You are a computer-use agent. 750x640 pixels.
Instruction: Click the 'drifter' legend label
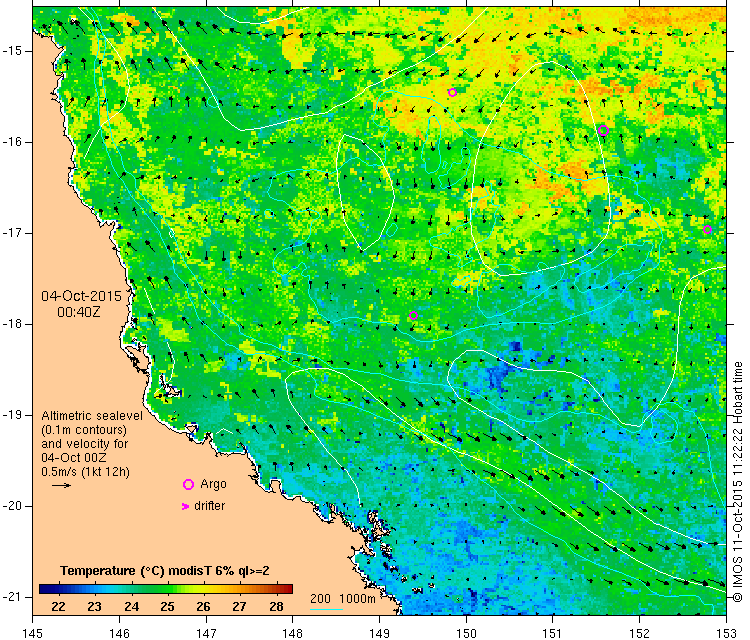click(x=210, y=506)
